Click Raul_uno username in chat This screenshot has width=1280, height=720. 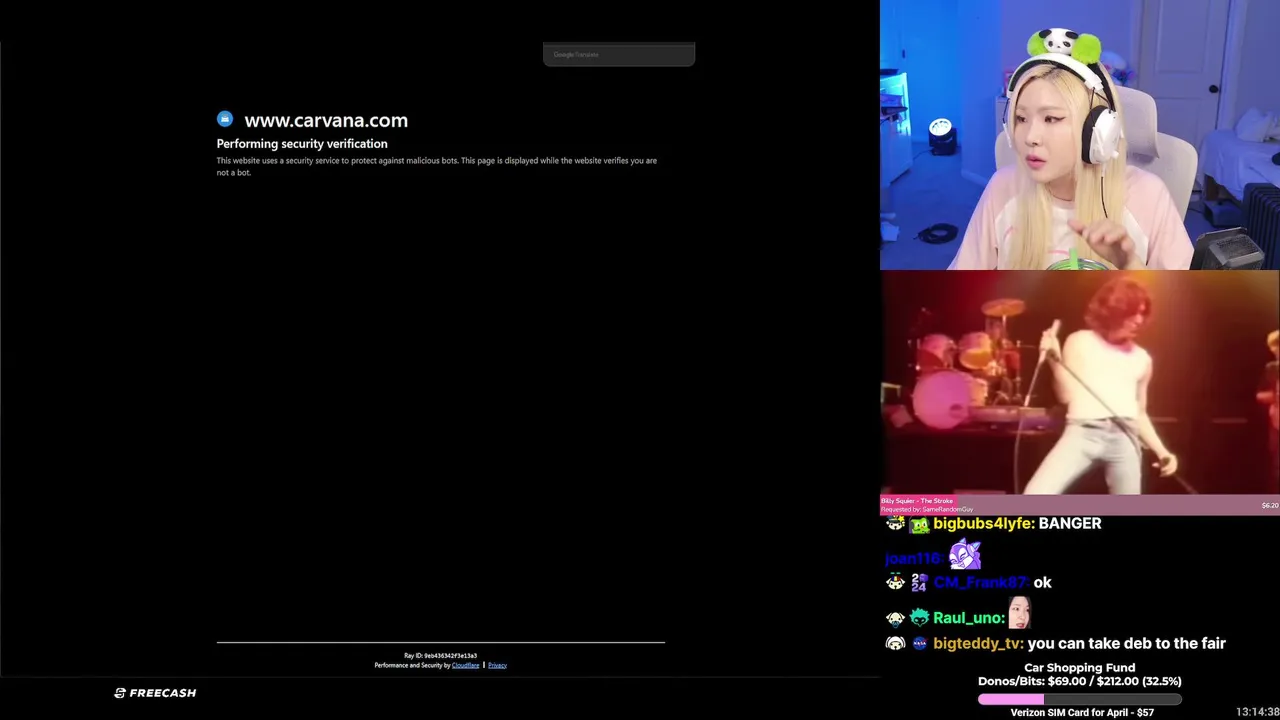click(x=968, y=618)
